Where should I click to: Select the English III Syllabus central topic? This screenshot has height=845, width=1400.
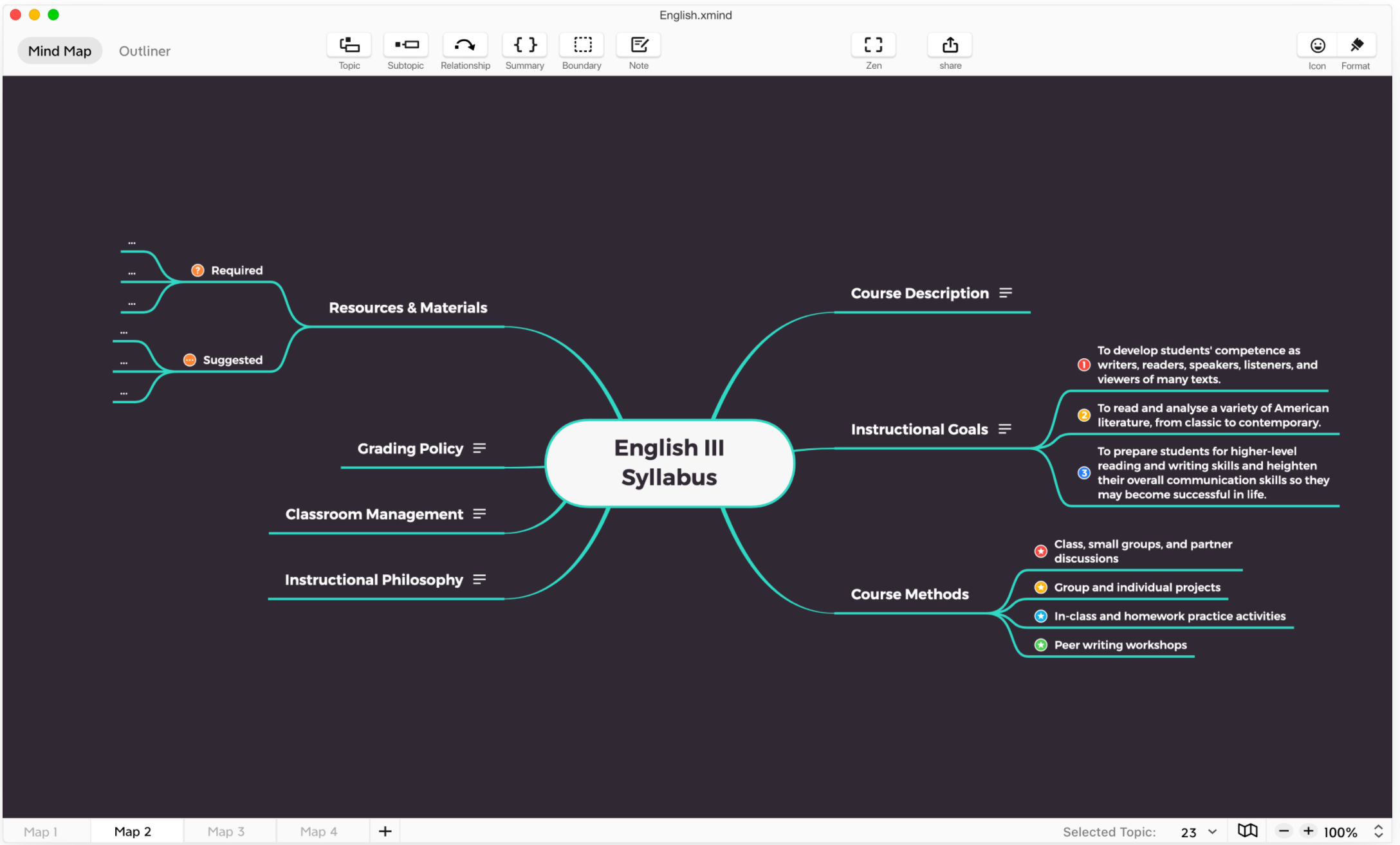point(669,463)
